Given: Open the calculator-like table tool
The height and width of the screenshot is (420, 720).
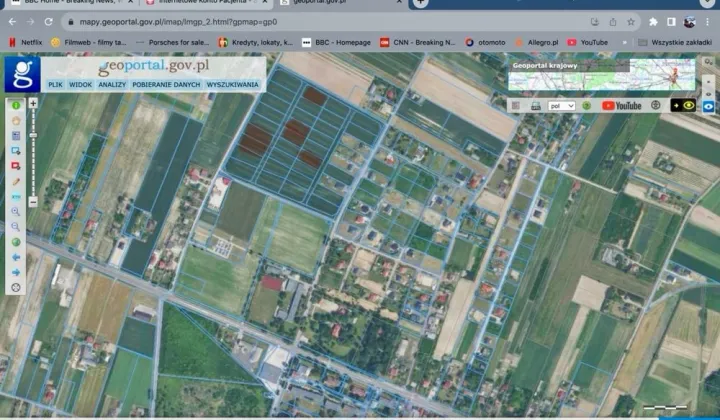Looking at the screenshot, I should pyautogui.click(x=16, y=136).
